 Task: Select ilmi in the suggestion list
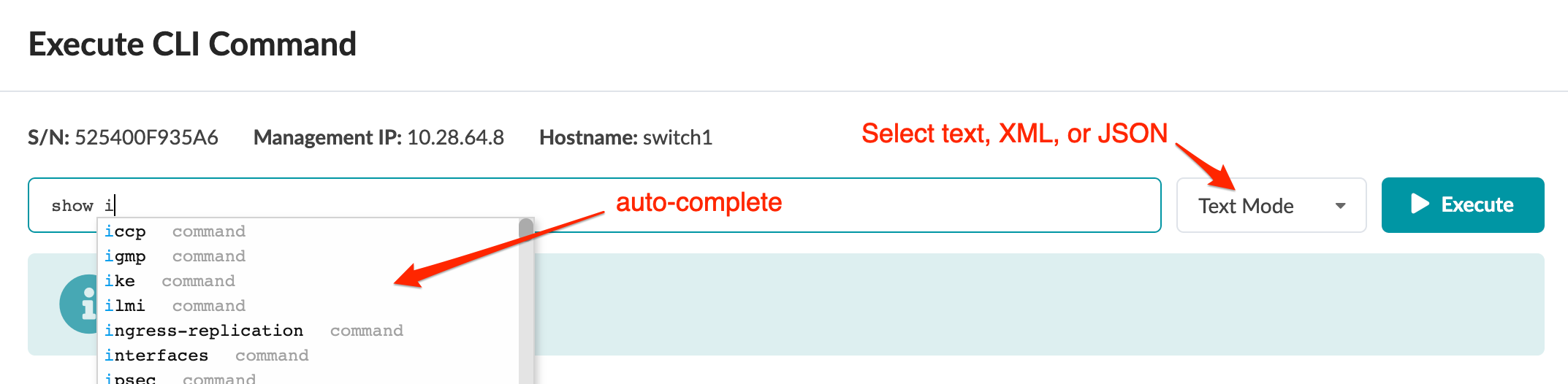pos(125,306)
